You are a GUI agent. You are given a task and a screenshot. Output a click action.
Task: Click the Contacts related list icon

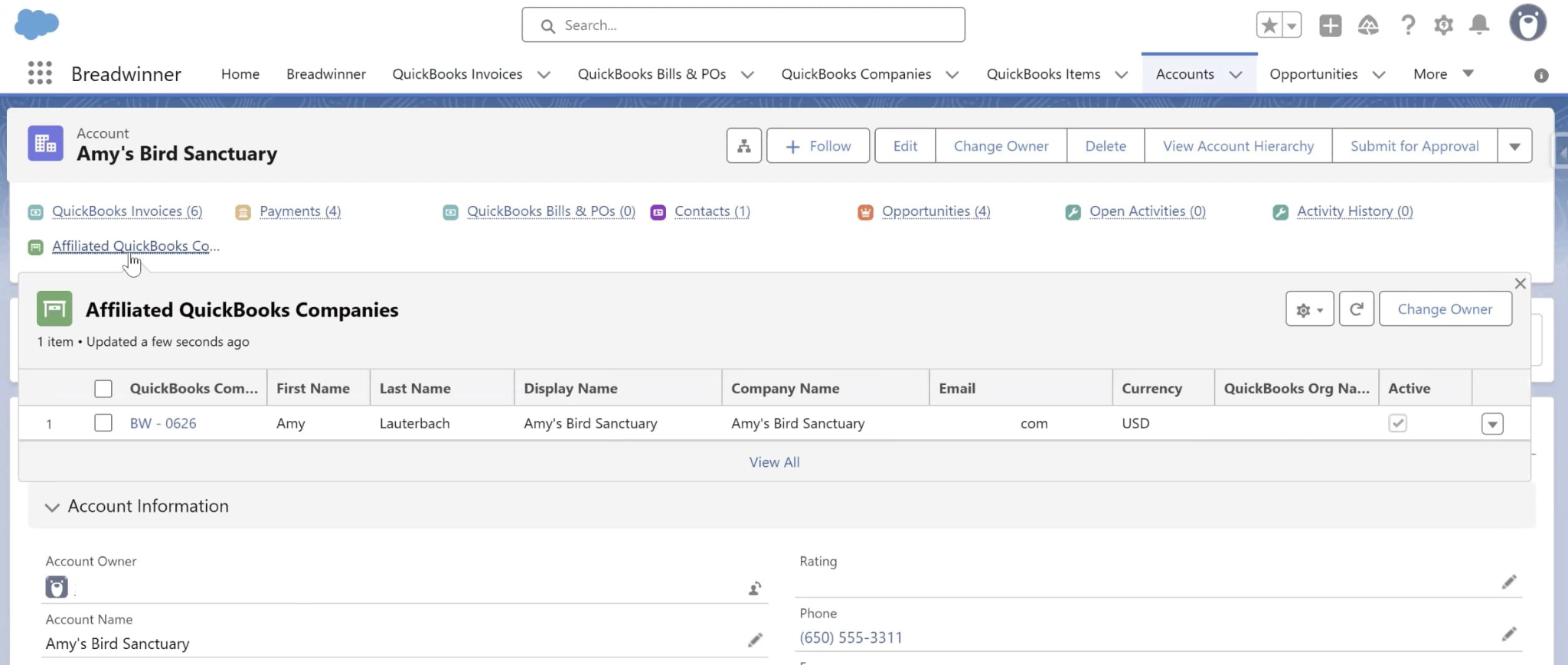pos(658,212)
